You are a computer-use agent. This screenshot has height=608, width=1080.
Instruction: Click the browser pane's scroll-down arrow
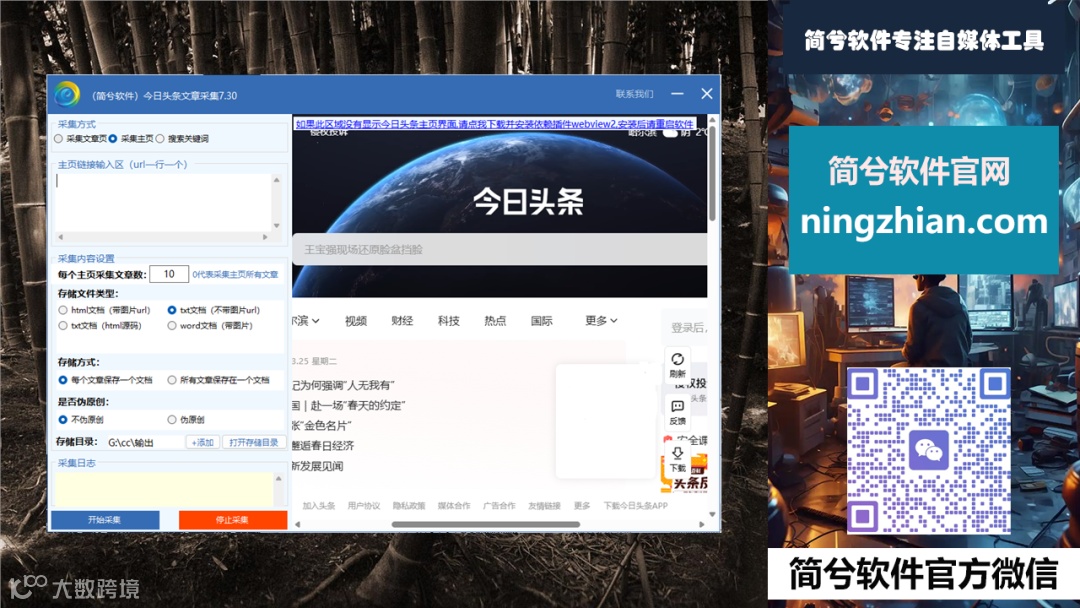pos(712,514)
